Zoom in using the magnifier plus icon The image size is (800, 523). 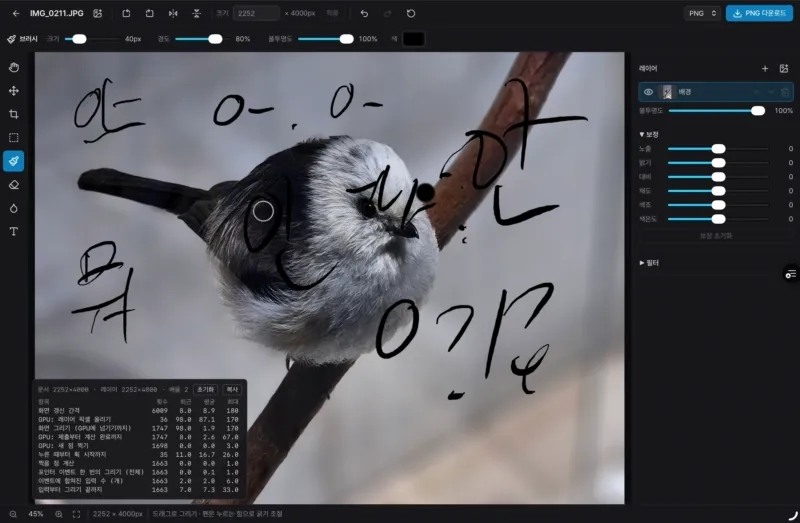59,514
